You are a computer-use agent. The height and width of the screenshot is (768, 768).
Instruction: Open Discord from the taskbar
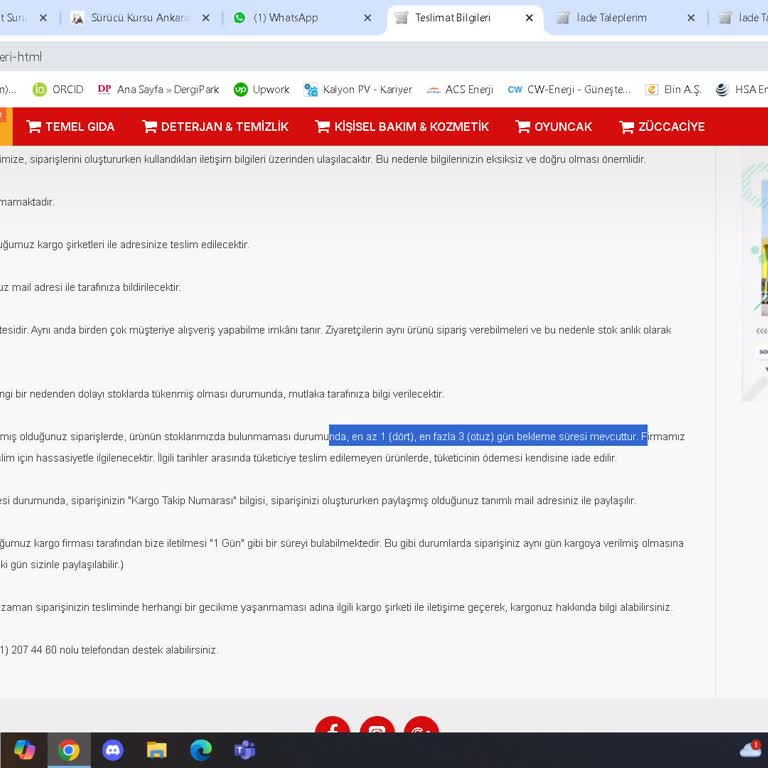113,750
